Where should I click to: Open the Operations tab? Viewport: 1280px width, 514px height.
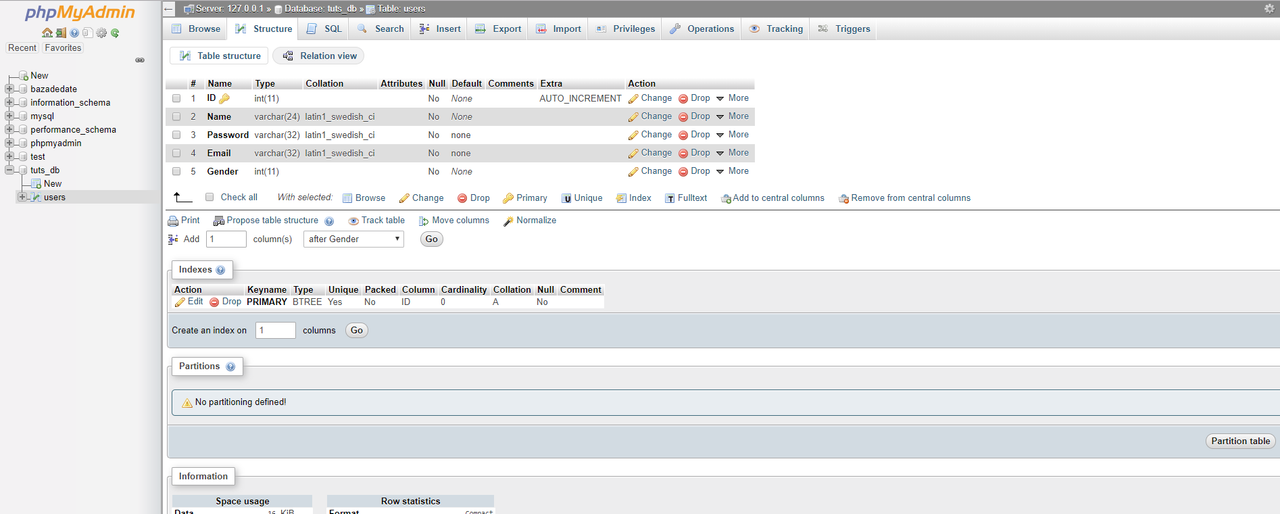[702, 29]
